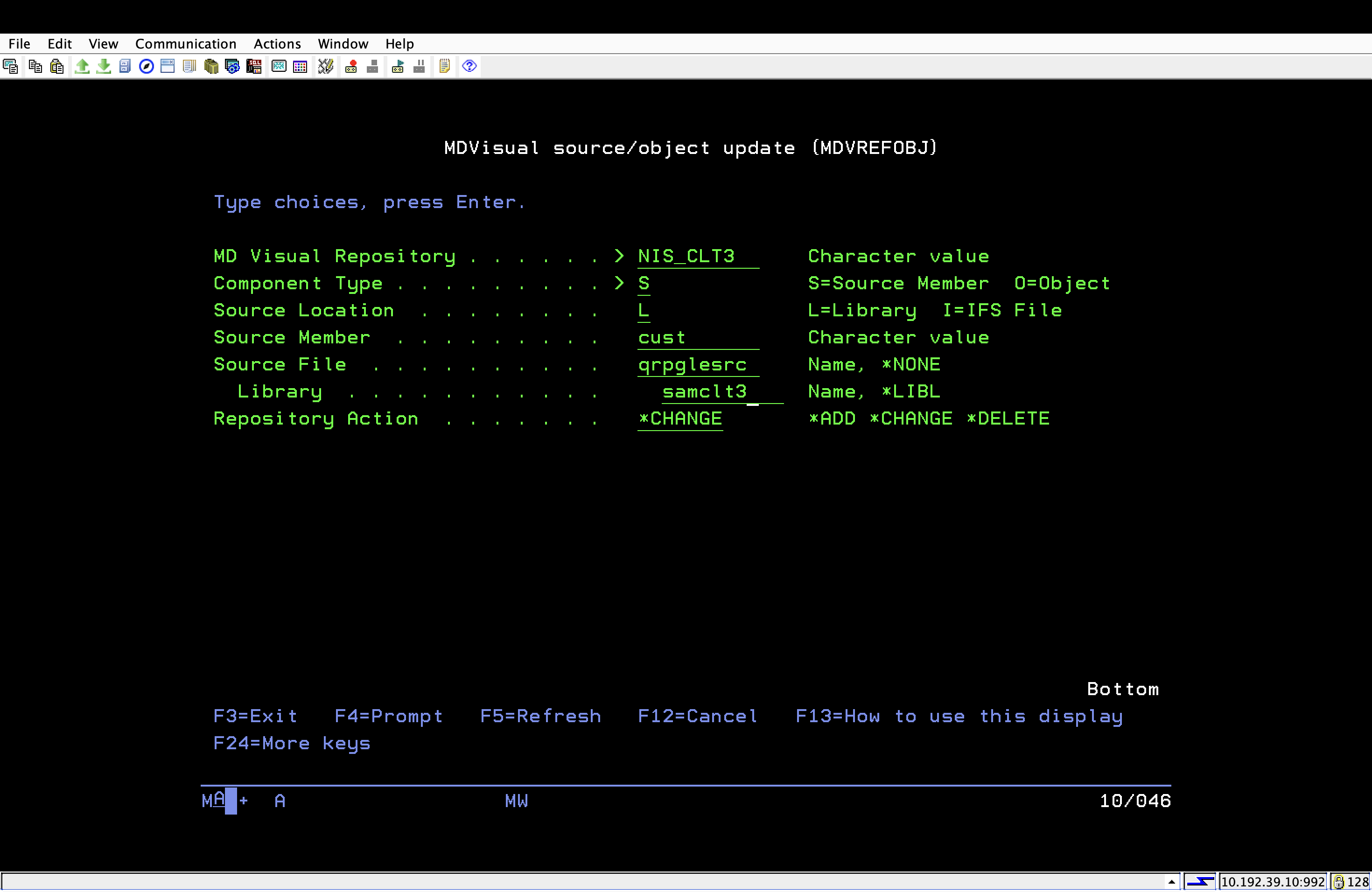Click F24=More keys label

[292, 743]
